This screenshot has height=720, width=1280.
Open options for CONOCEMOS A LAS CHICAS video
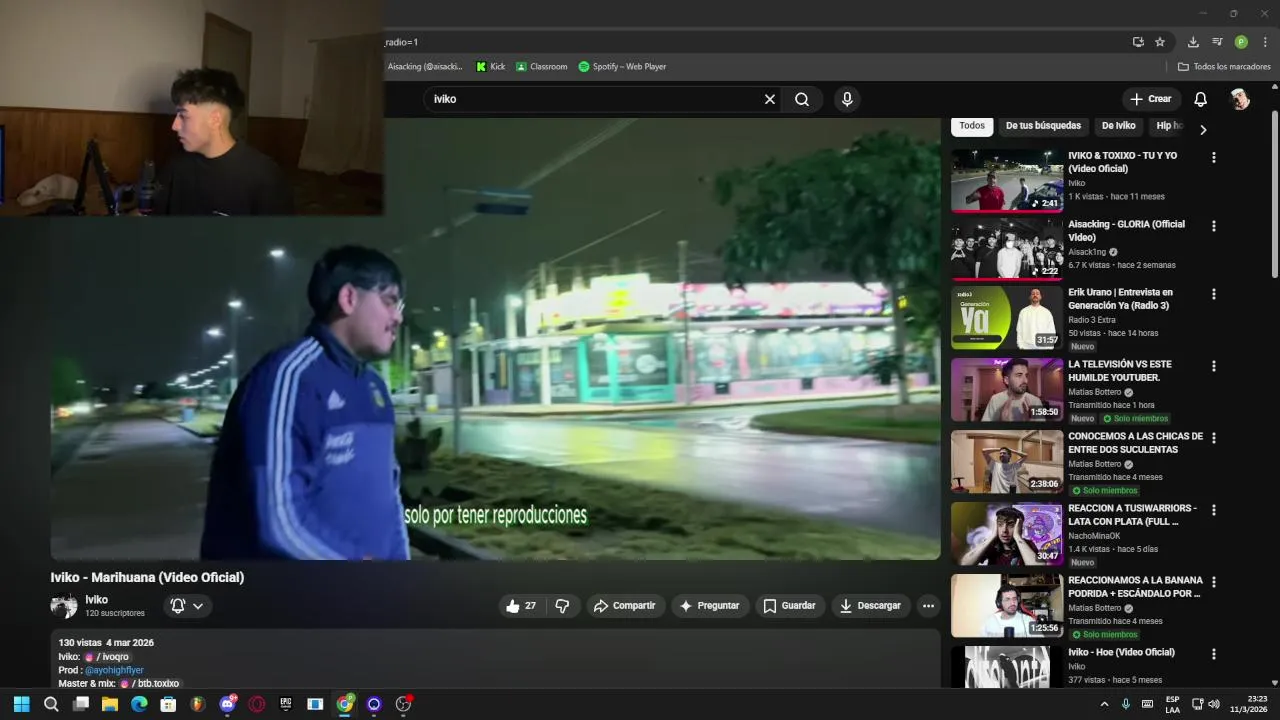1214,439
